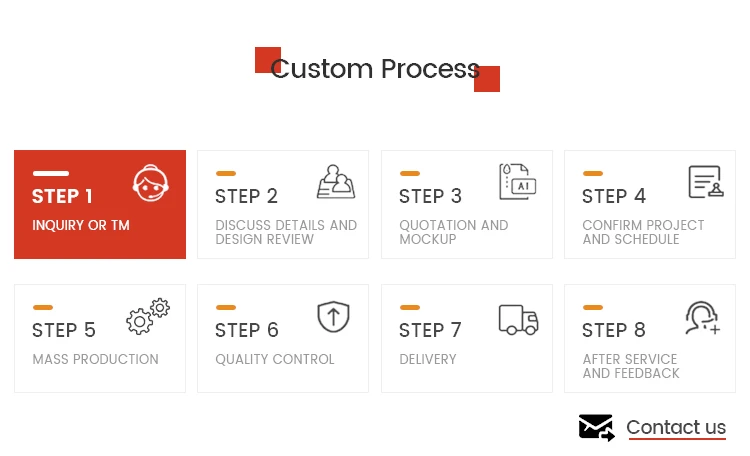This screenshot has height=456, width=750.
Task: Select the red Step 1 Inquiry or TM card
Action: [100, 204]
